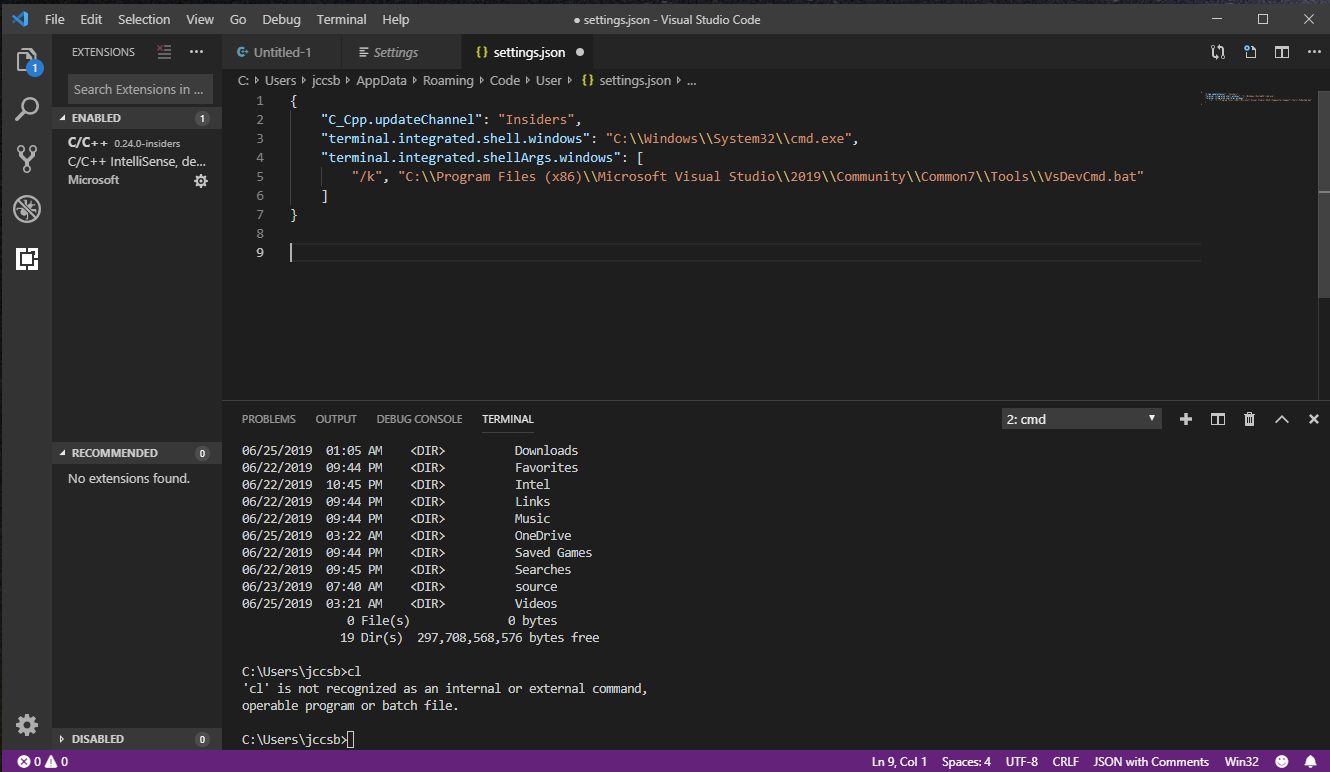This screenshot has width=1330, height=772.
Task: Open changes compare icon in editor toolbar
Action: coord(1218,52)
